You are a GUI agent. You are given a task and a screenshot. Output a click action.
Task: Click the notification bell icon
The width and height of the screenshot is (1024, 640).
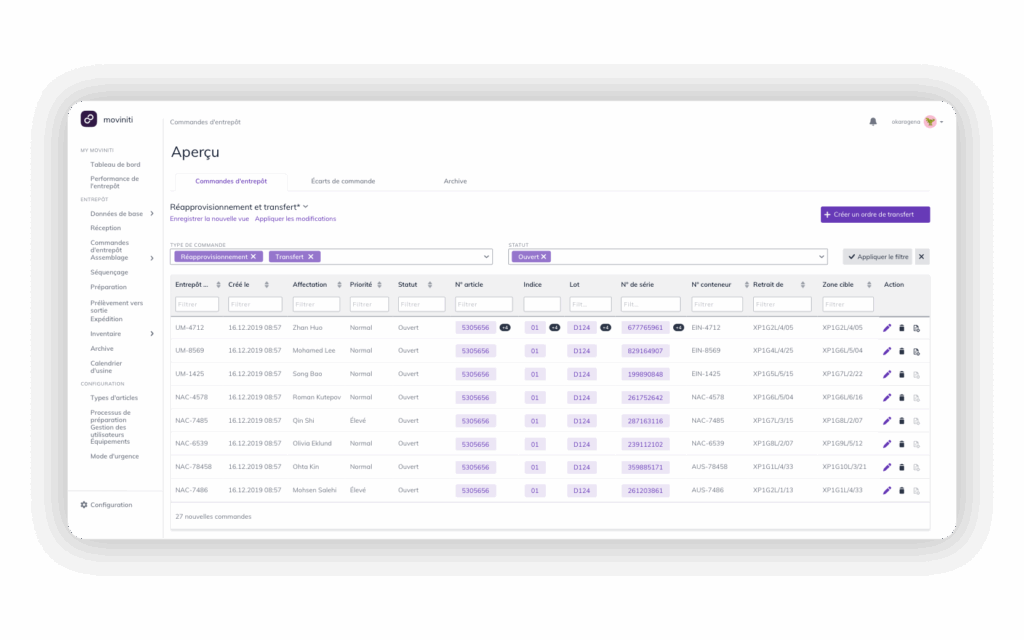click(873, 122)
